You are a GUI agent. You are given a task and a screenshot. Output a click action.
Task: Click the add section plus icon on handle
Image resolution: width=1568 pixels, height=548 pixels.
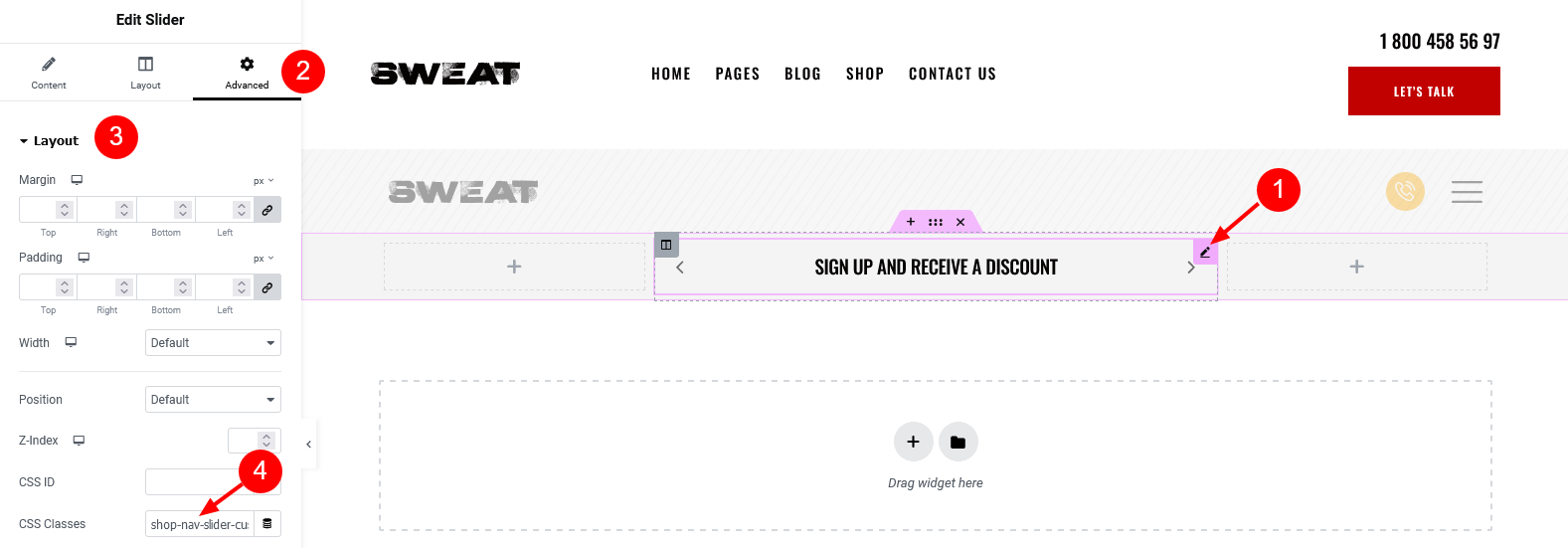click(911, 222)
